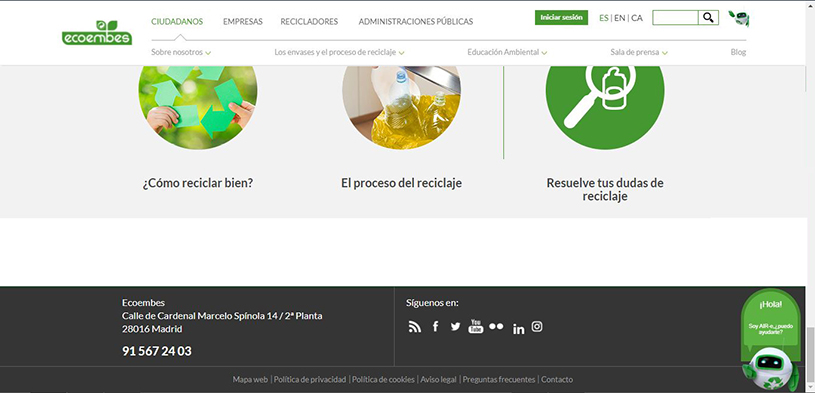Click the small robot icon in header
The height and width of the screenshot is (393, 815).
coord(739,18)
